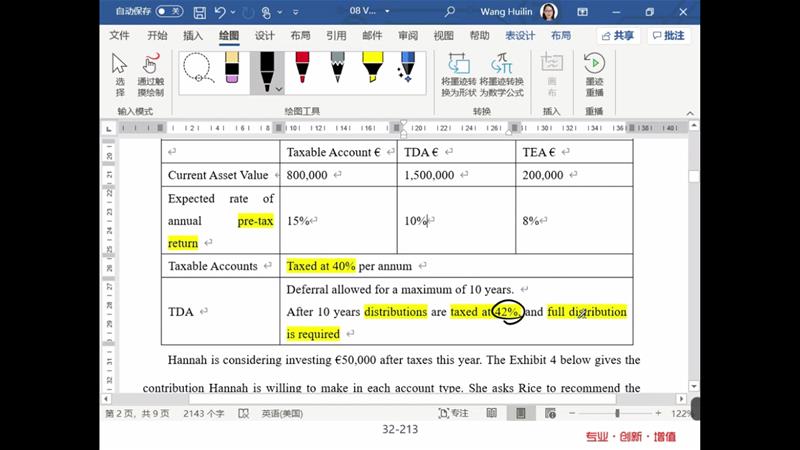Viewport: 800px width, 450px height.
Task: Switch to the 设计 tab
Action: pos(264,35)
